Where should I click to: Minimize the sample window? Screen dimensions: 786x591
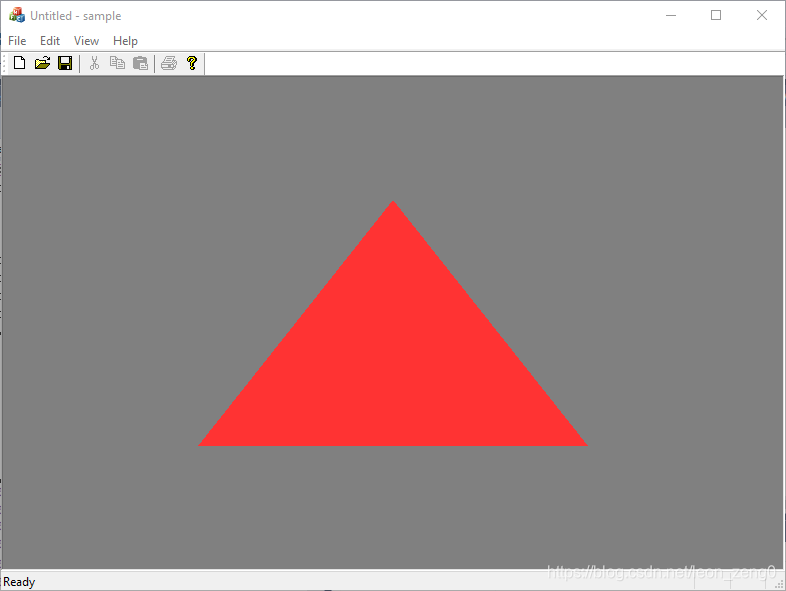click(x=671, y=16)
